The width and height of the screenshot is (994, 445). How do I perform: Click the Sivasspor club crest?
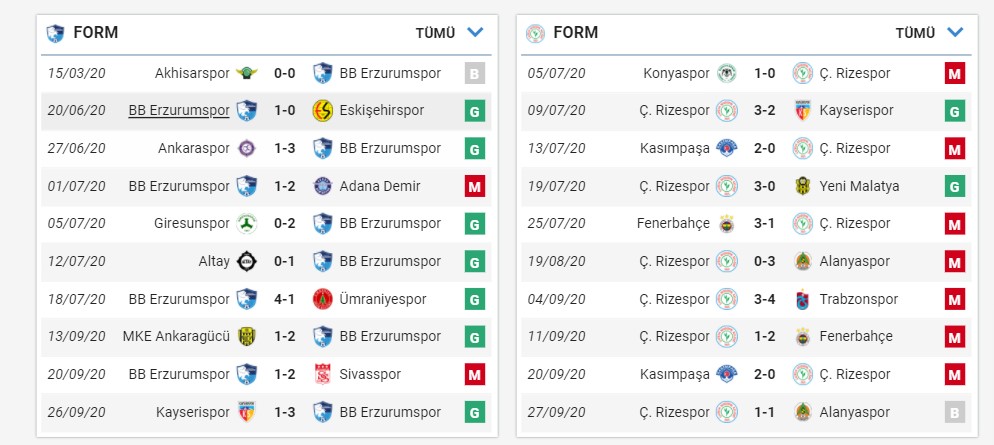coord(322,374)
